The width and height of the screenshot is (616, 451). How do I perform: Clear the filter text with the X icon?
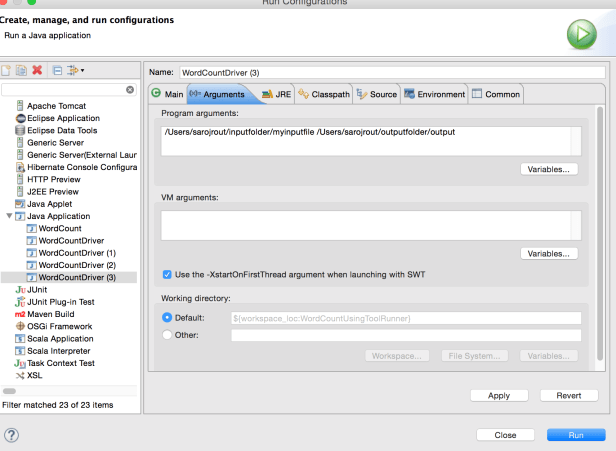(129, 90)
